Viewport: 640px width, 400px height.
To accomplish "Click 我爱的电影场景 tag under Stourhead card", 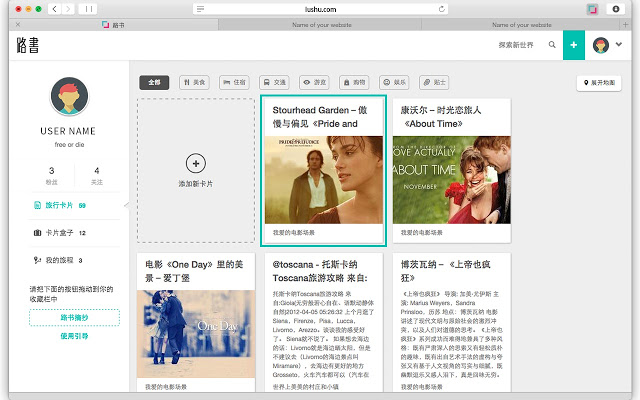I will [x=293, y=233].
